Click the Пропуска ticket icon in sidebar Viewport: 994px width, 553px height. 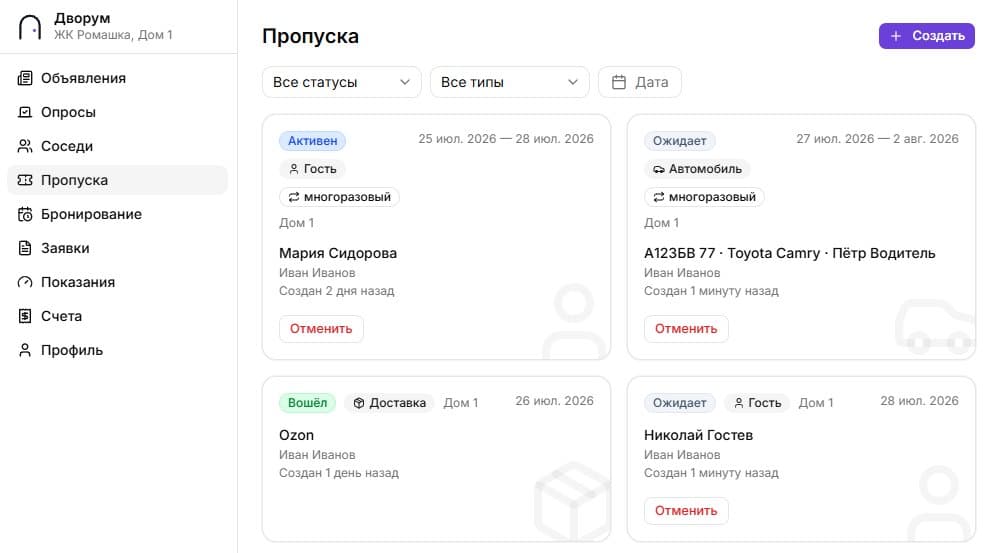coord(25,180)
